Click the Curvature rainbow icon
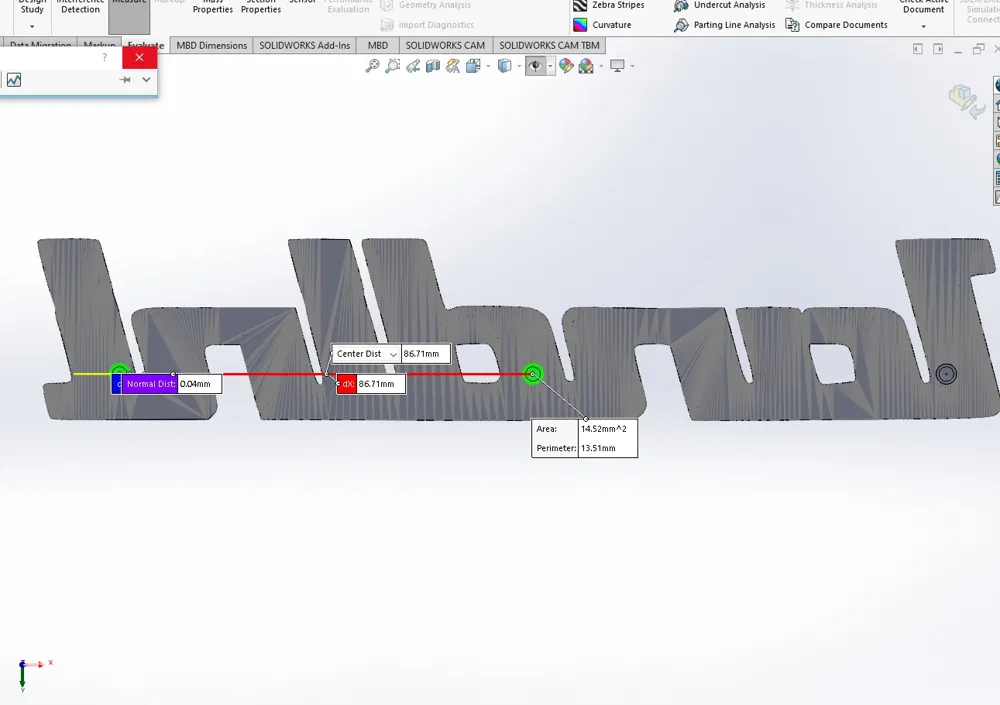The width and height of the screenshot is (1000, 705). click(580, 25)
